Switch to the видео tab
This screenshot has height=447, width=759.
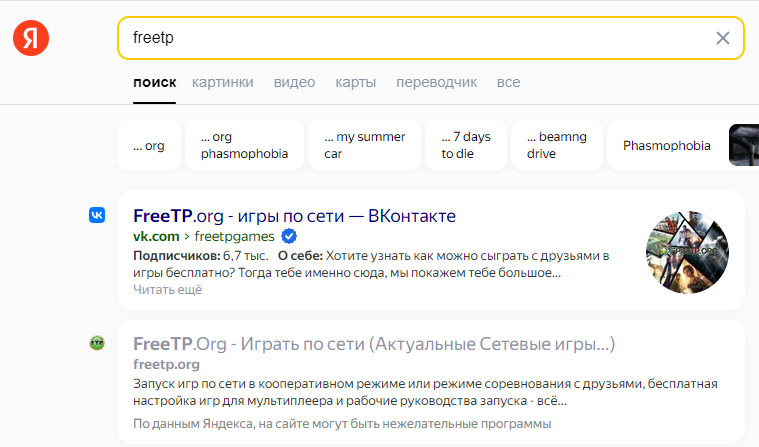[x=294, y=82]
